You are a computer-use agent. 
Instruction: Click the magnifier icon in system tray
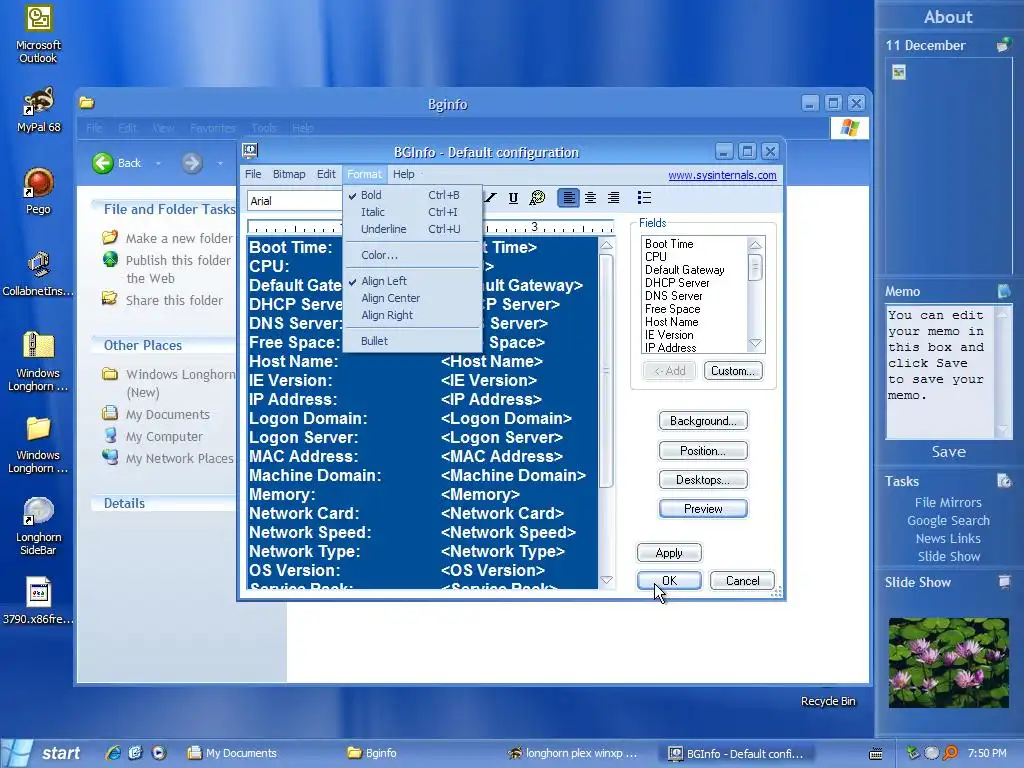coord(950,753)
